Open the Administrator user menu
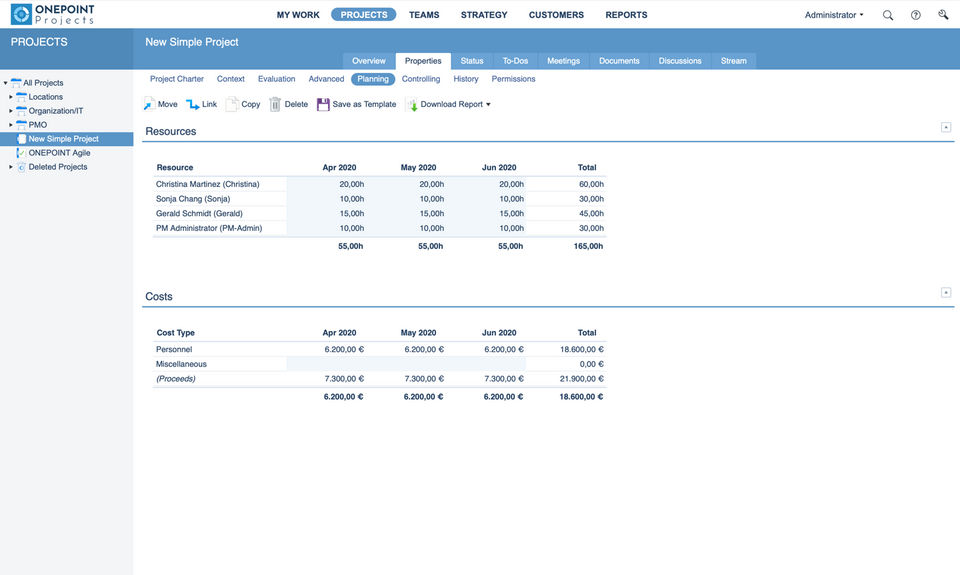960x575 pixels. click(834, 15)
